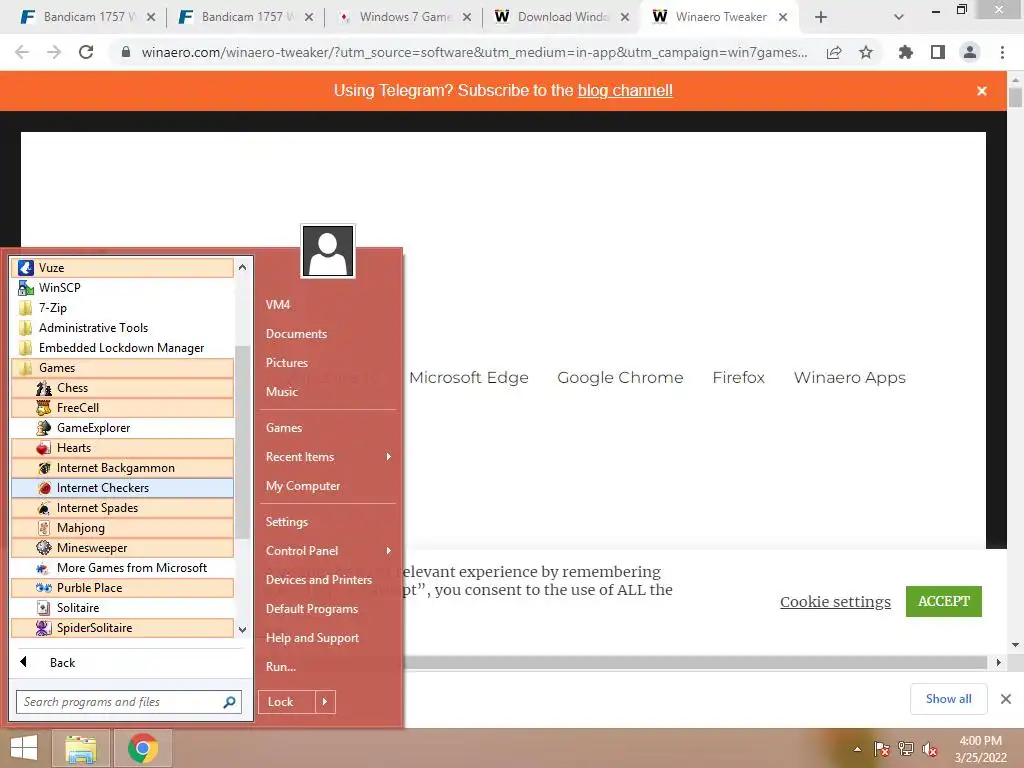
Task: Launch Chess game
Action: point(122,388)
